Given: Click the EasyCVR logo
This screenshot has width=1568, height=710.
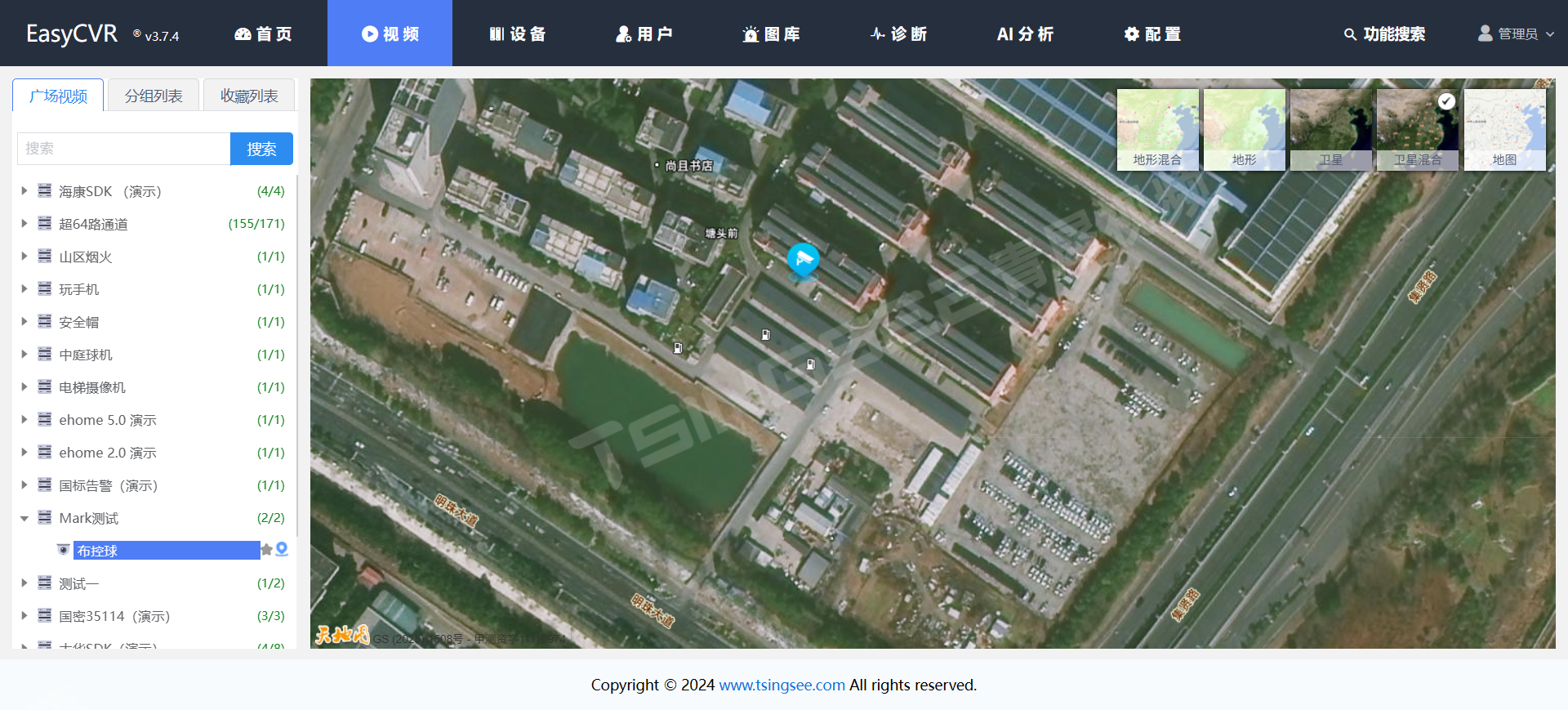Looking at the screenshot, I should [72, 33].
